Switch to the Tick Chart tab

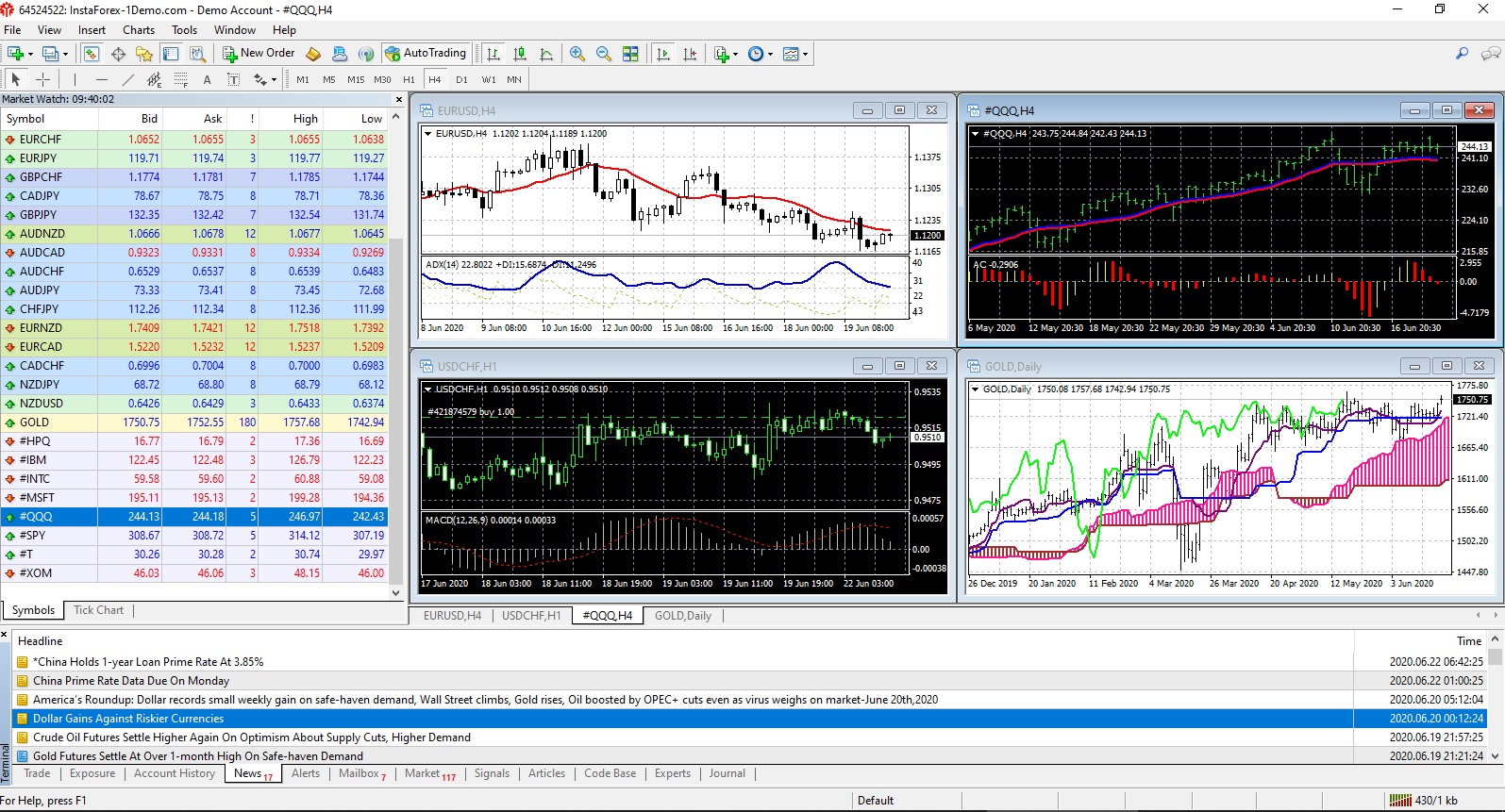pyautogui.click(x=99, y=610)
